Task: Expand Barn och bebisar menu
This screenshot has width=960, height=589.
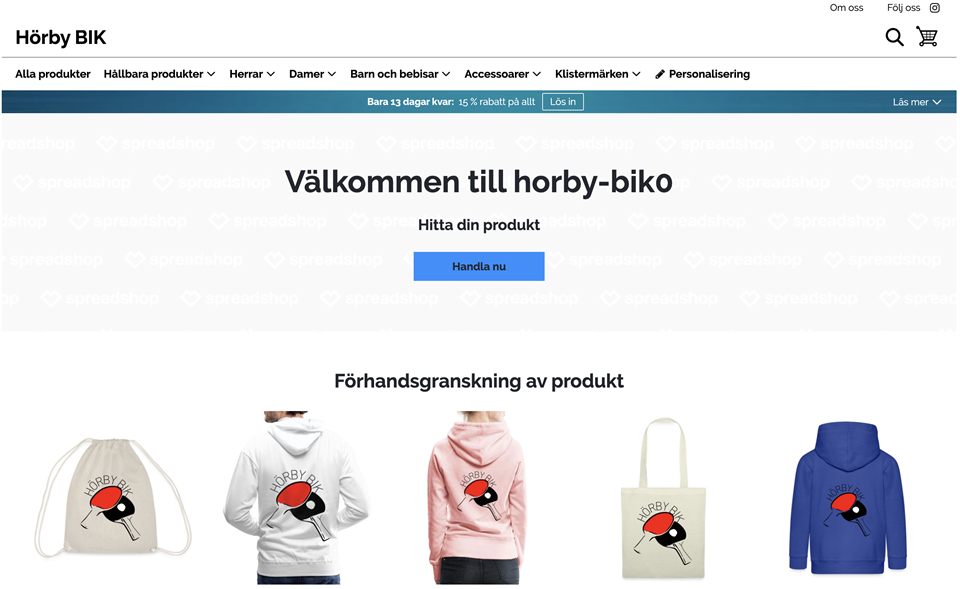Action: pos(400,74)
